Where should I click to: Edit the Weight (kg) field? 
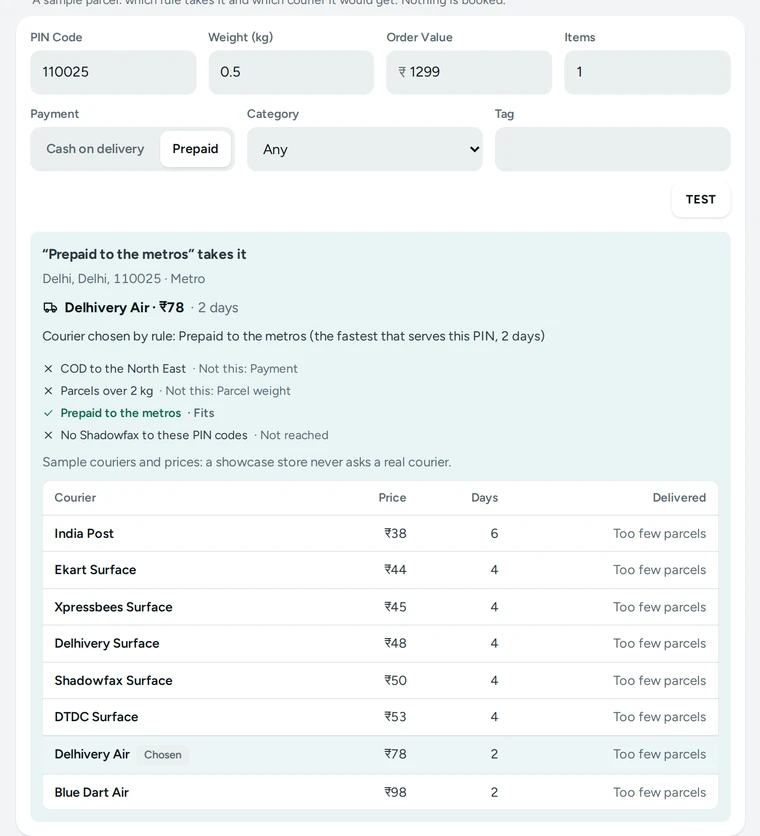[291, 72]
